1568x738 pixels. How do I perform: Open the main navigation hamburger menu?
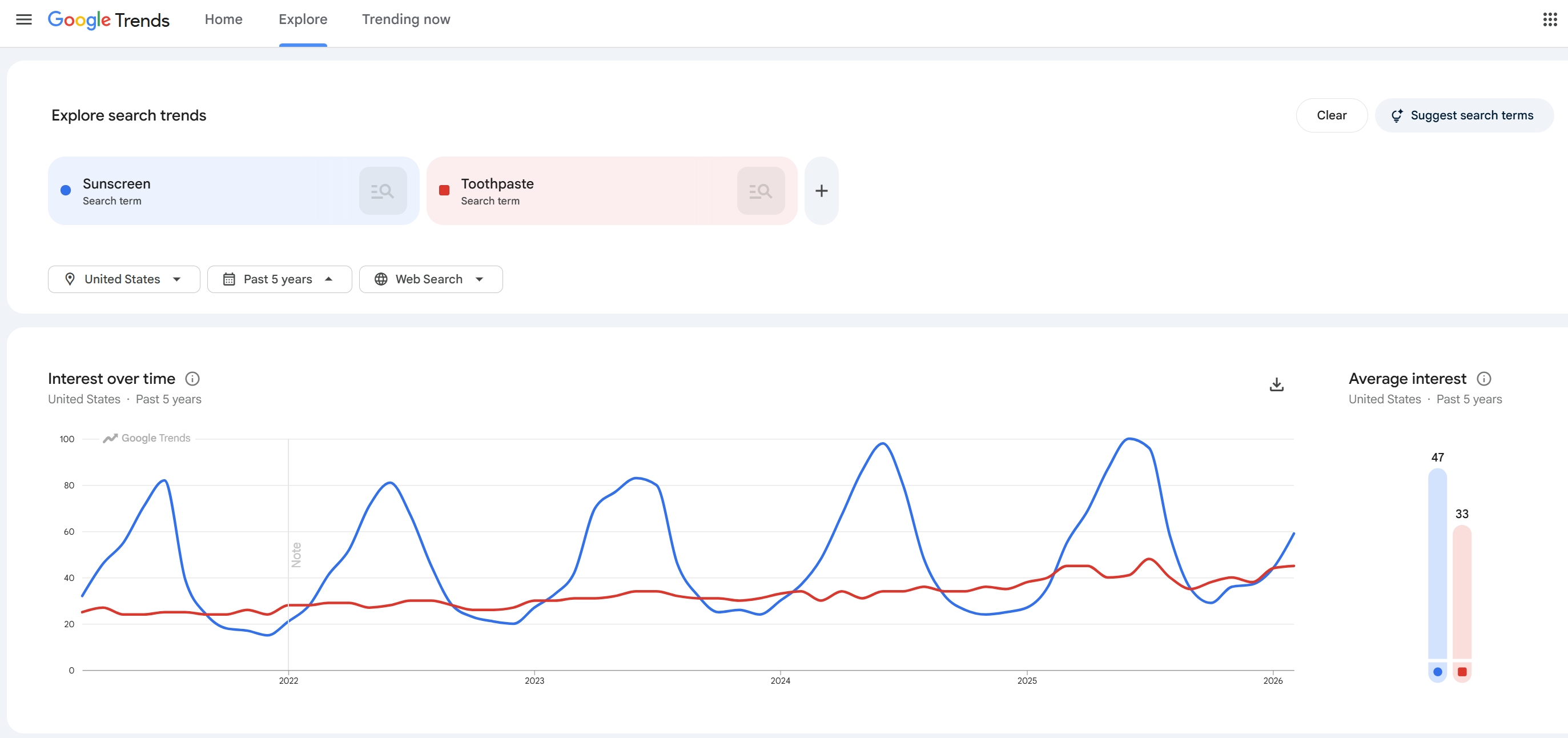[23, 19]
